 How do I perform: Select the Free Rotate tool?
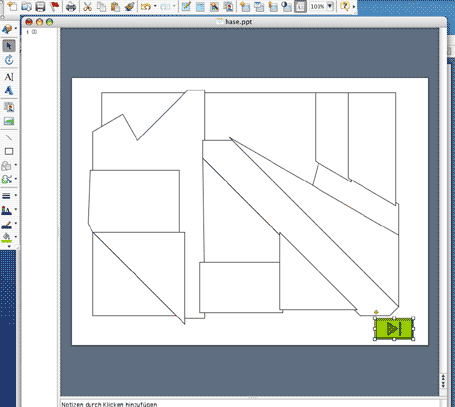tap(9, 60)
